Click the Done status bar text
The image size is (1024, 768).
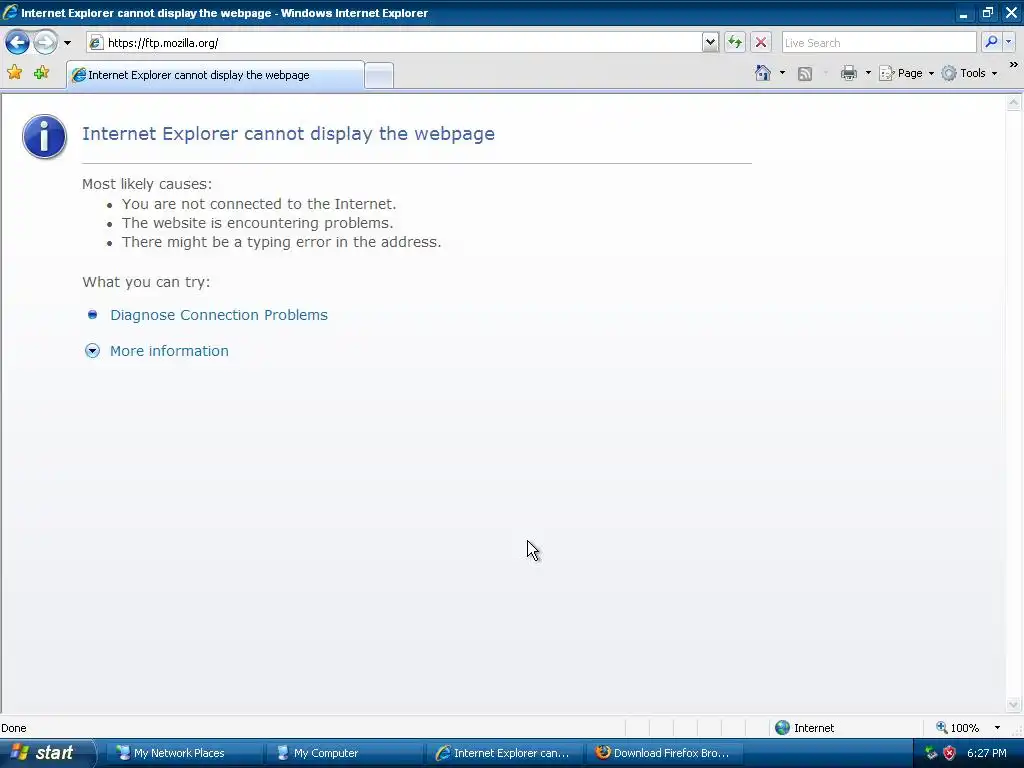(14, 728)
